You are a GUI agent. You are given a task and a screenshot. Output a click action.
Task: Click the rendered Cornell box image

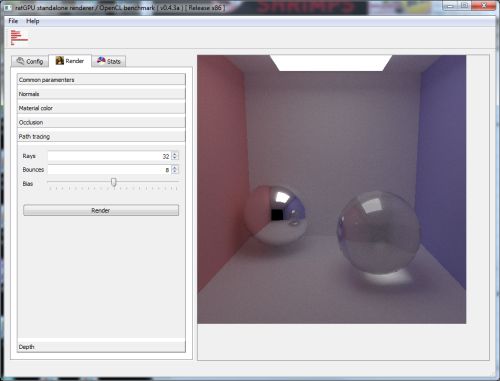pos(332,189)
